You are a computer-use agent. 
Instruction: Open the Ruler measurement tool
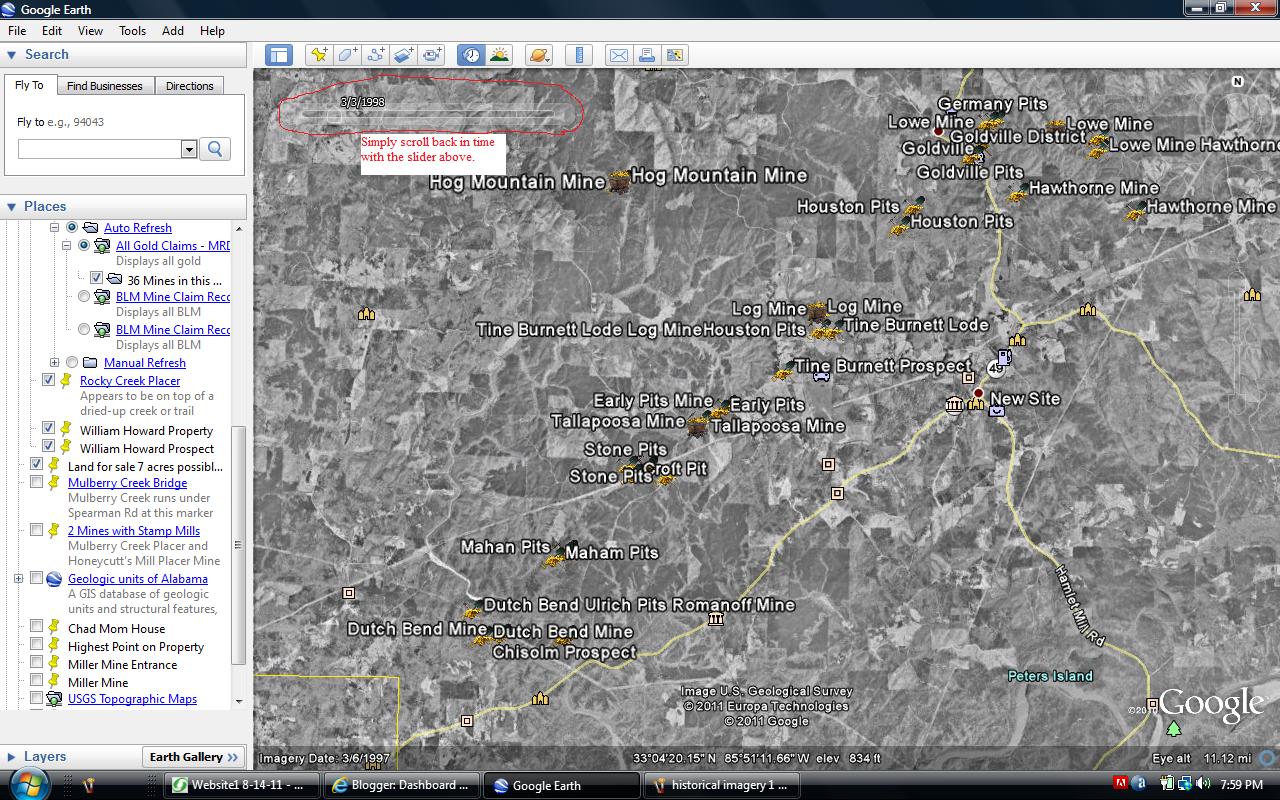579,55
